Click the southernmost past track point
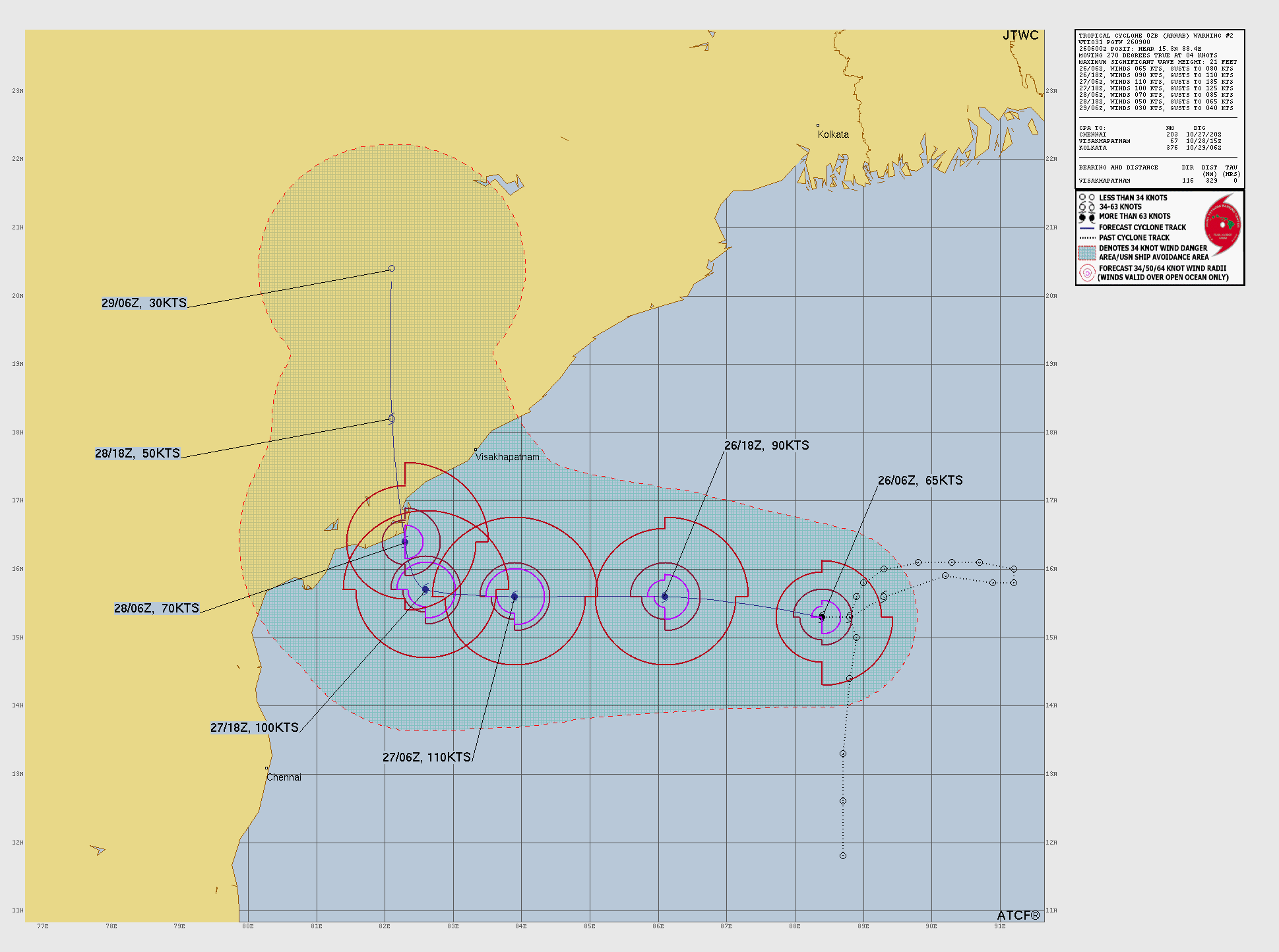The image size is (1279, 952). [843, 856]
